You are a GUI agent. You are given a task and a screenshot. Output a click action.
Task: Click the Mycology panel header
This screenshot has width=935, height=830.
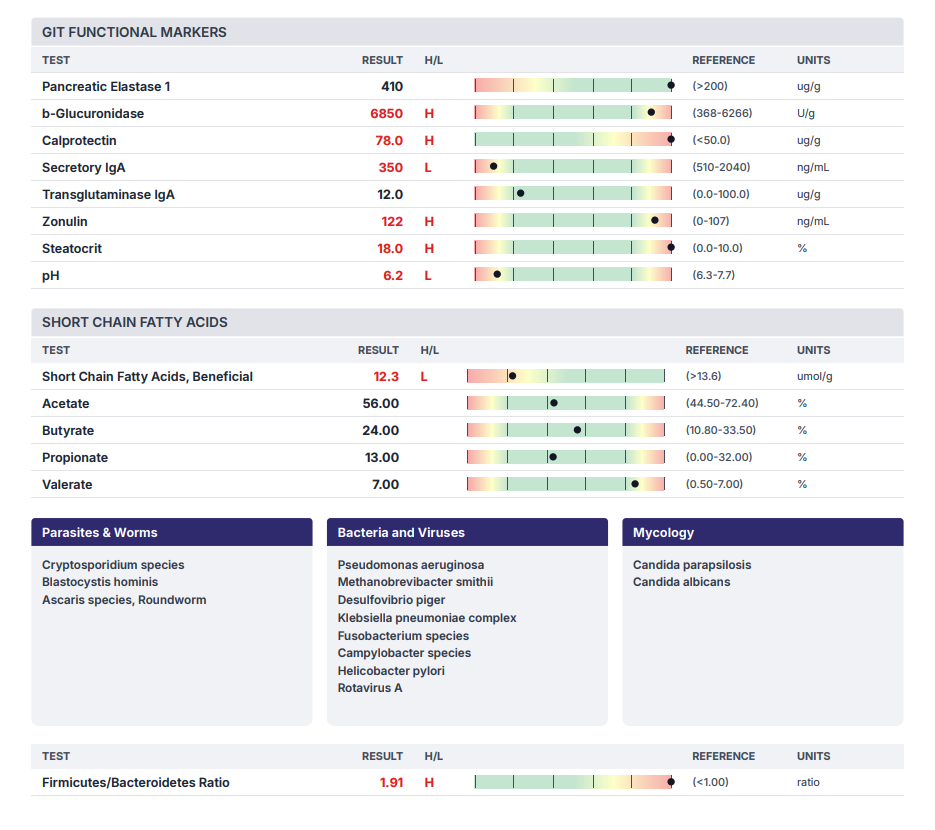pyautogui.click(x=763, y=532)
